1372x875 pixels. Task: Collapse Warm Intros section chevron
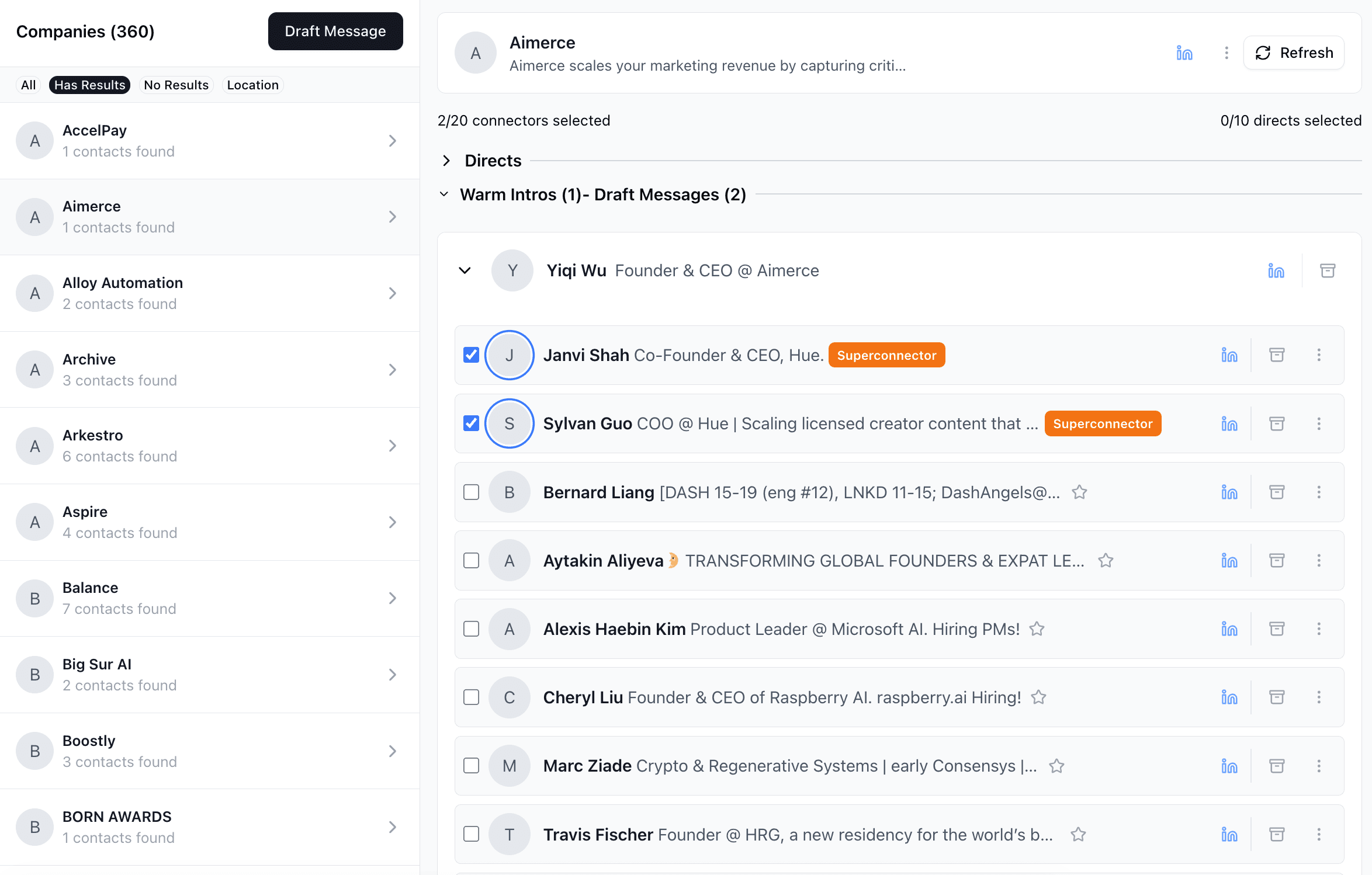click(x=444, y=195)
